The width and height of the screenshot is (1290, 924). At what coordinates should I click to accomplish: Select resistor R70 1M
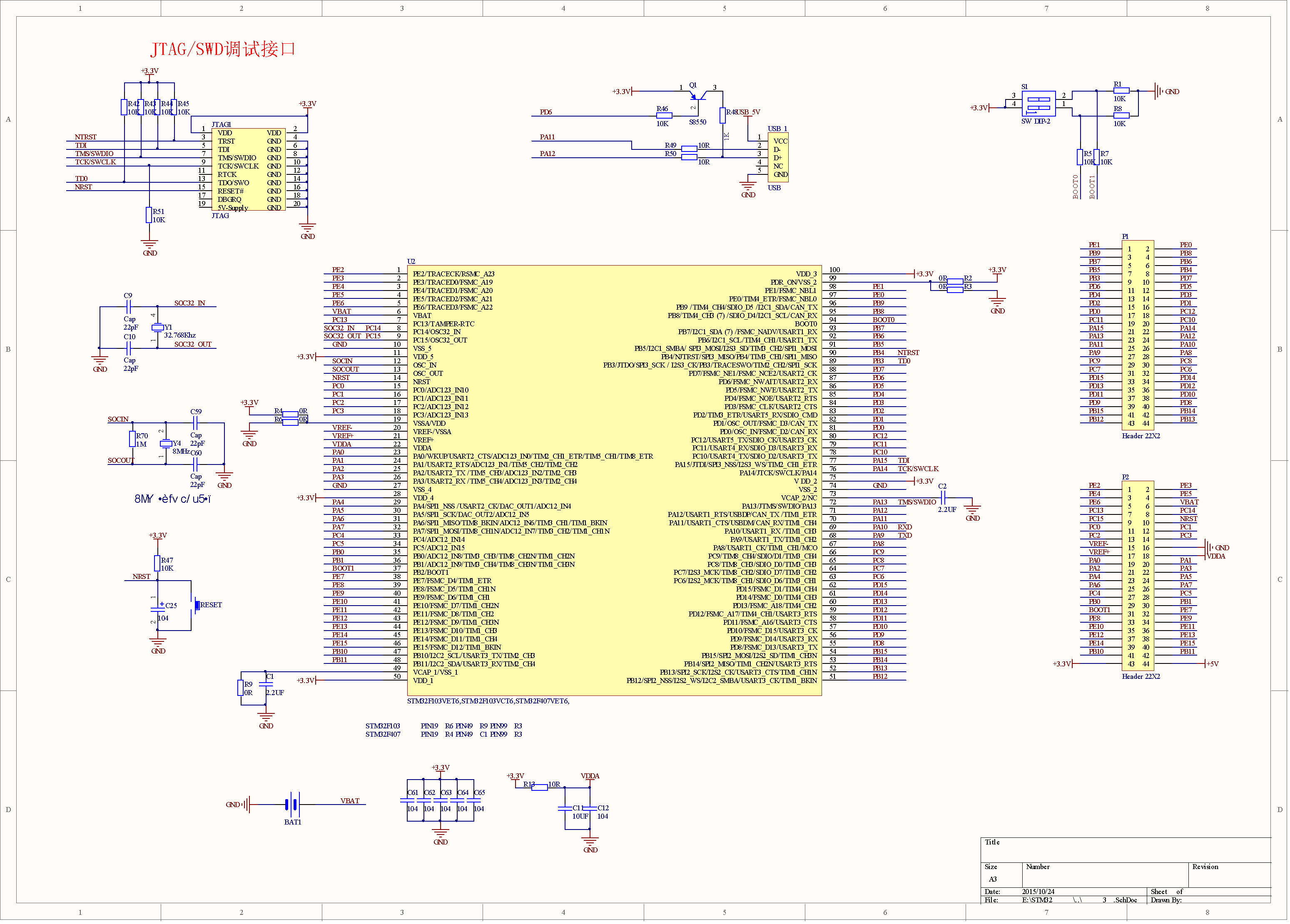tap(132, 439)
